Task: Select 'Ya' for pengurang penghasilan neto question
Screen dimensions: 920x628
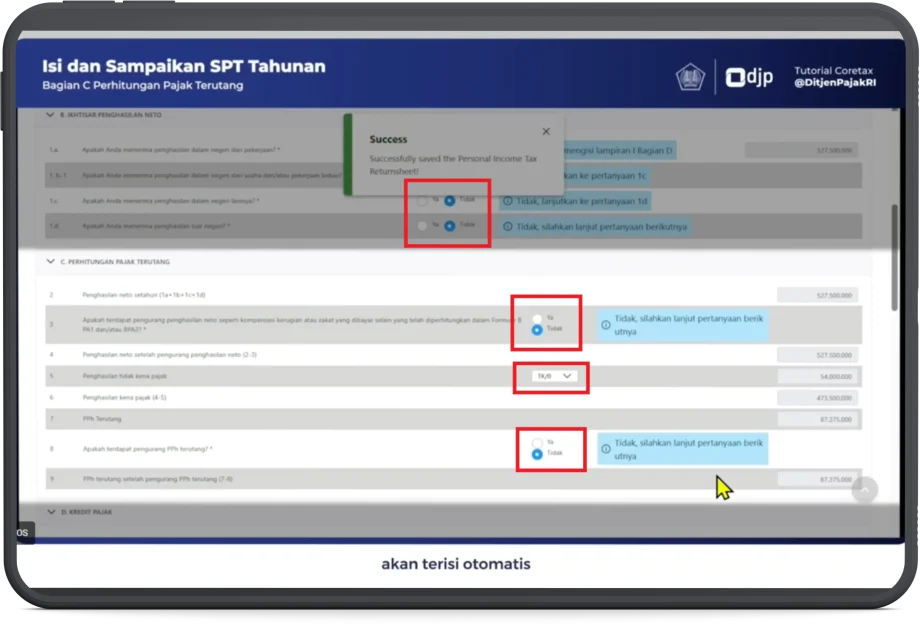Action: click(538, 317)
